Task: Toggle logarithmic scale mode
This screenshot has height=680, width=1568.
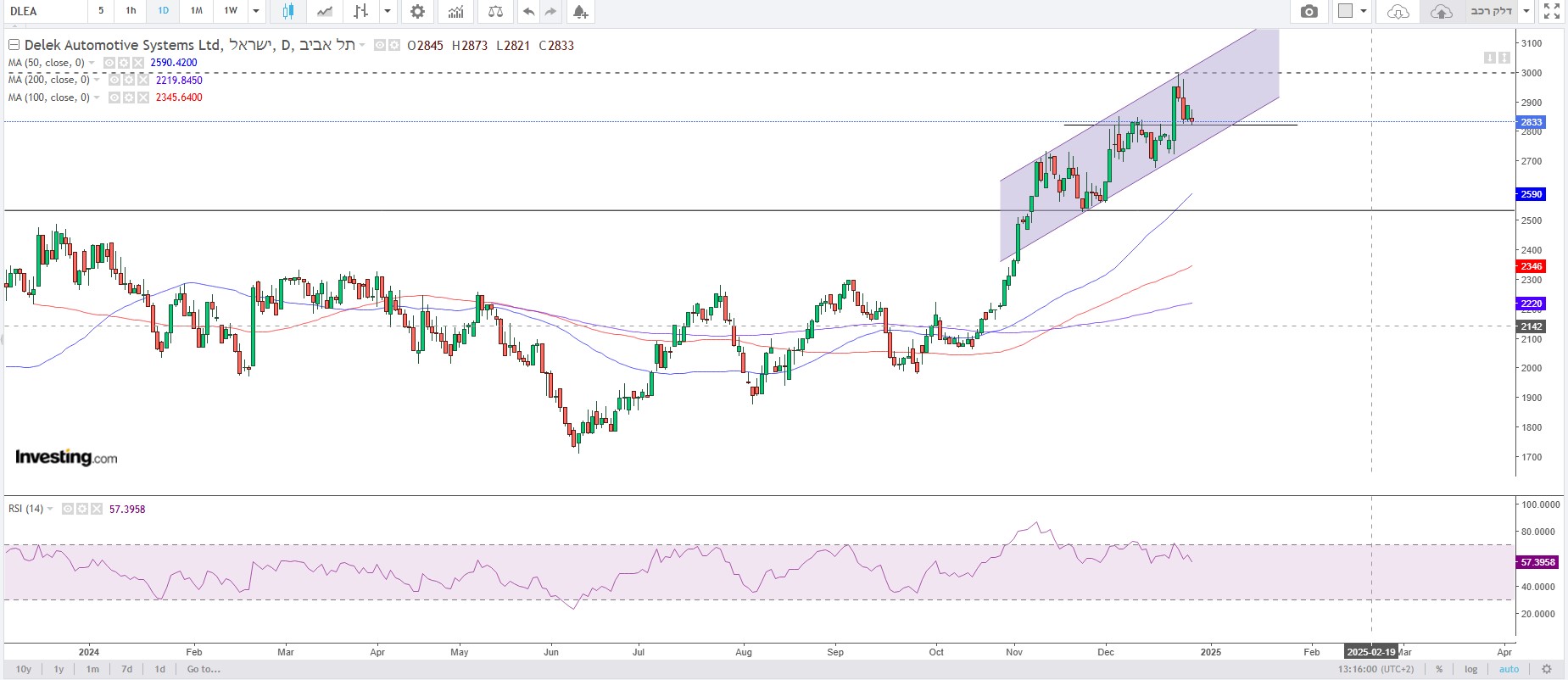Action: click(x=1471, y=669)
